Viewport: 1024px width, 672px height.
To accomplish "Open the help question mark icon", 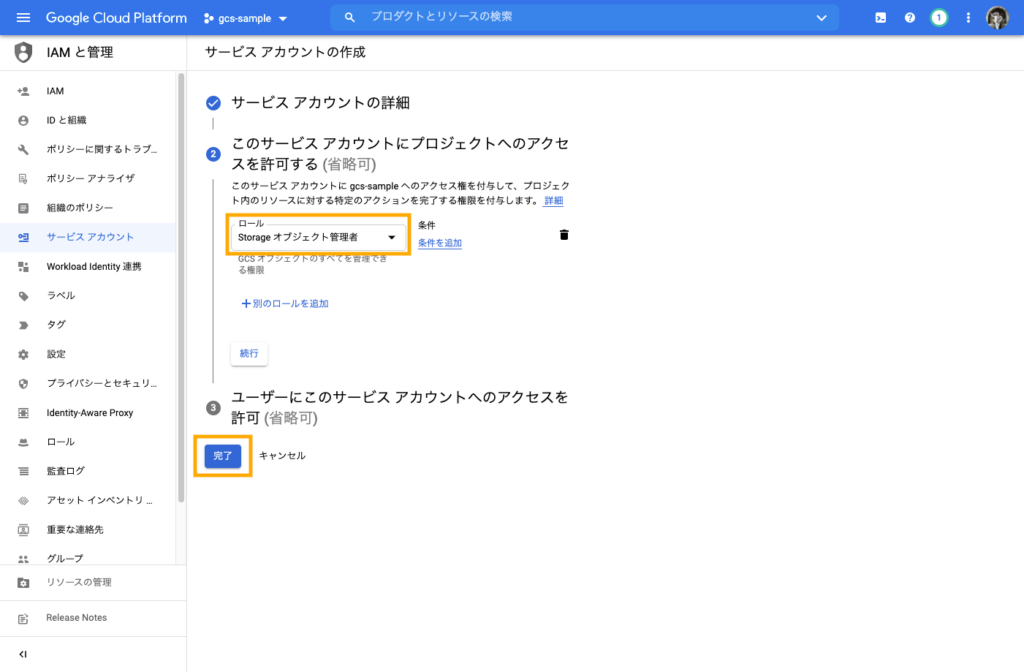I will 910,18.
